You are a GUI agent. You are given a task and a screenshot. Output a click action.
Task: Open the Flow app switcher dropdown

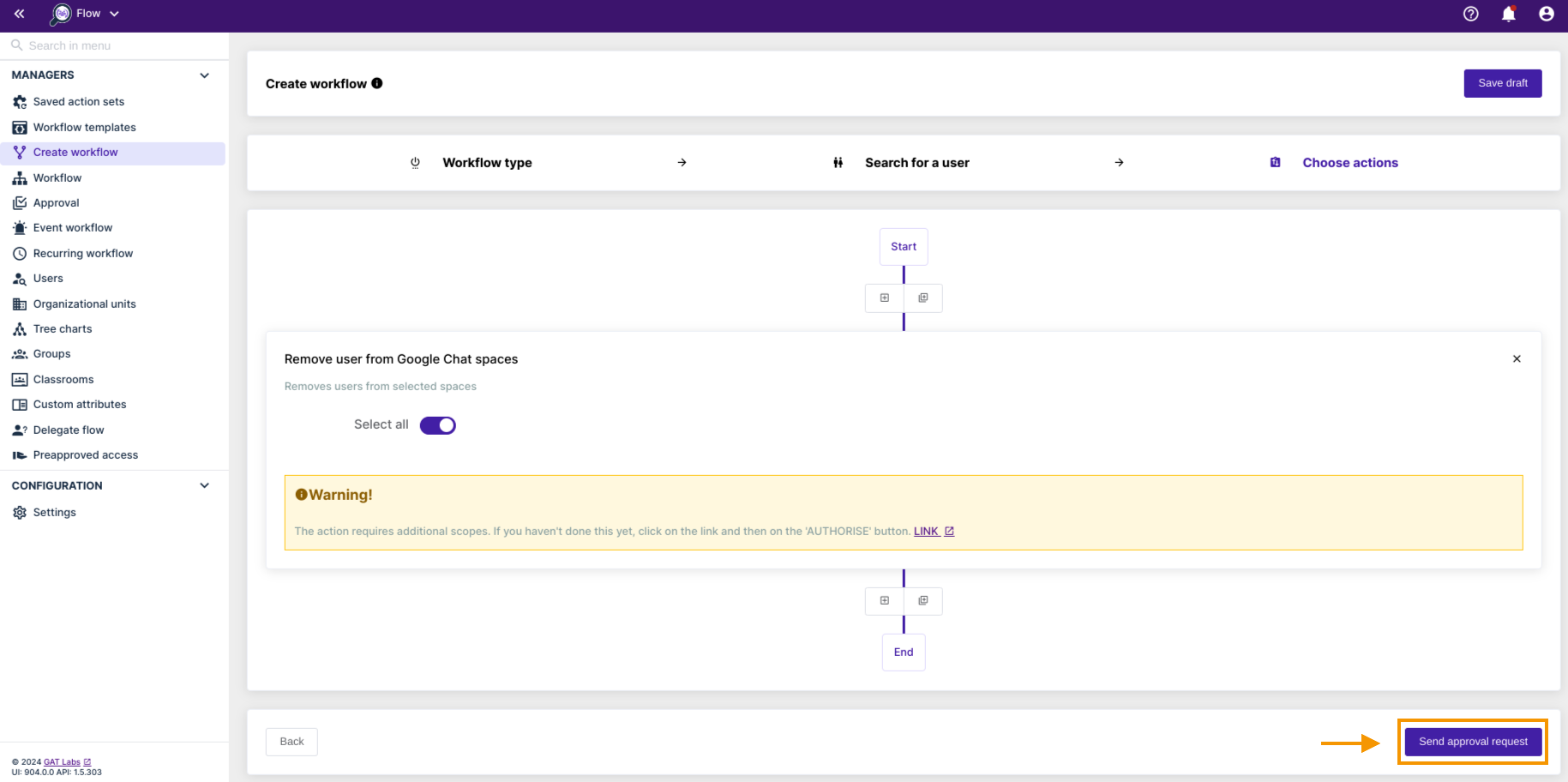coord(85,14)
